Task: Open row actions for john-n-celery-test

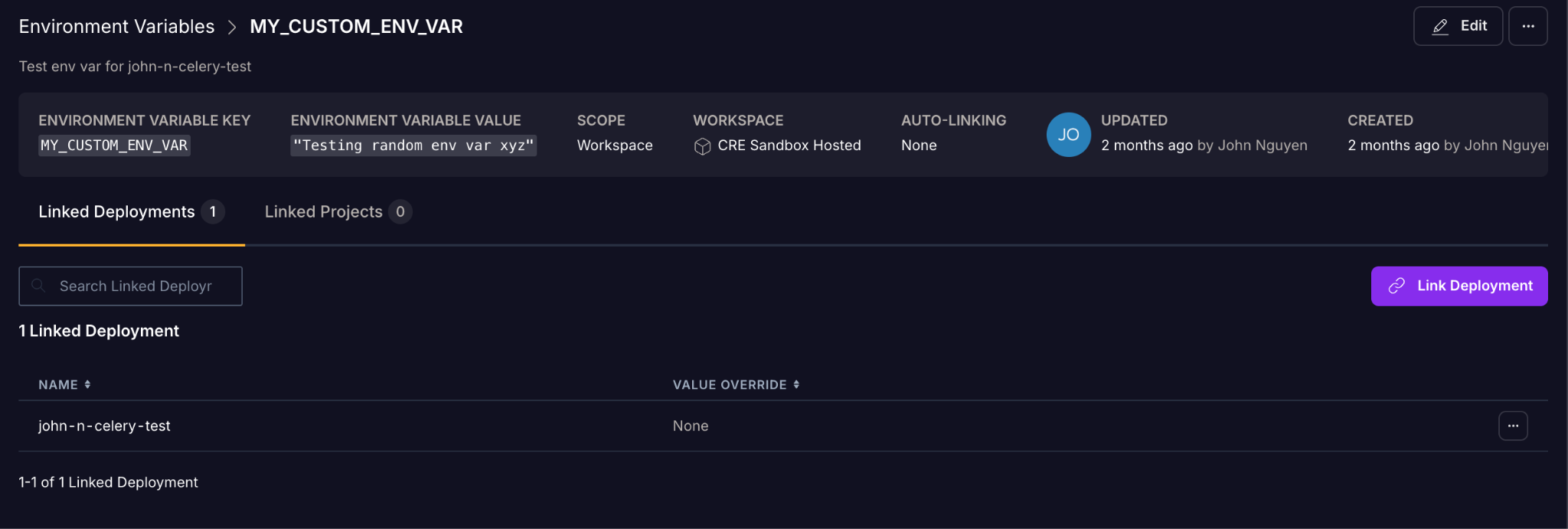Action: (x=1513, y=426)
